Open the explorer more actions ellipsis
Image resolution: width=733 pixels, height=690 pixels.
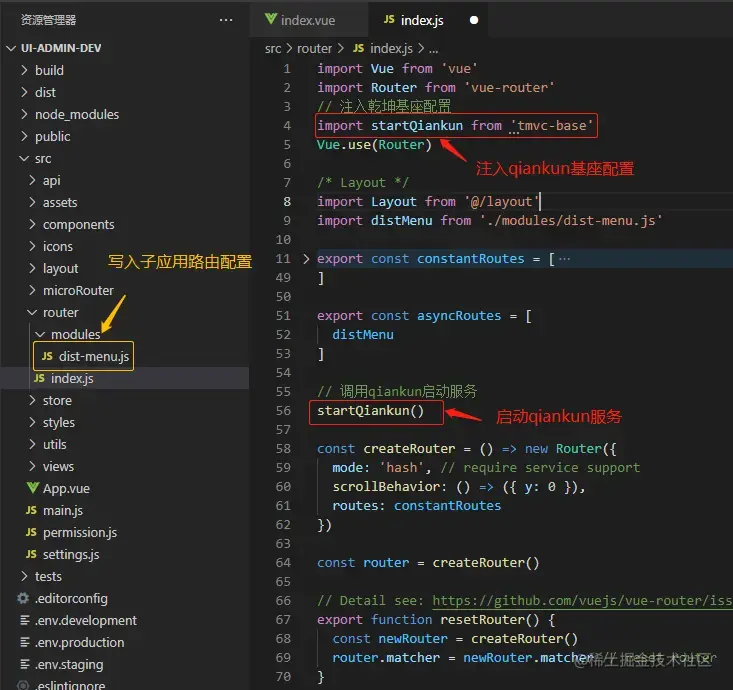pyautogui.click(x=226, y=20)
